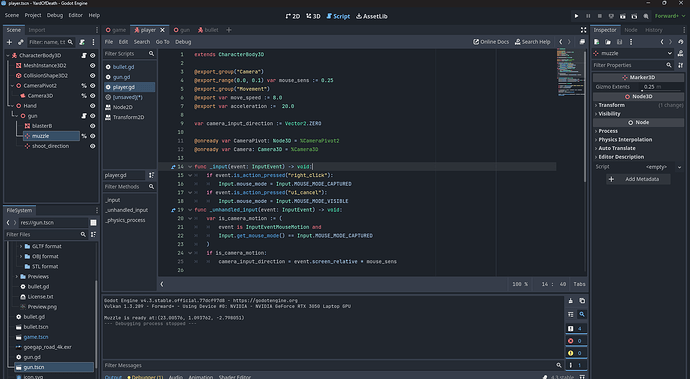Open the script editor Go To menu
Image resolution: width=690 pixels, height=379 pixels.
[162, 42]
